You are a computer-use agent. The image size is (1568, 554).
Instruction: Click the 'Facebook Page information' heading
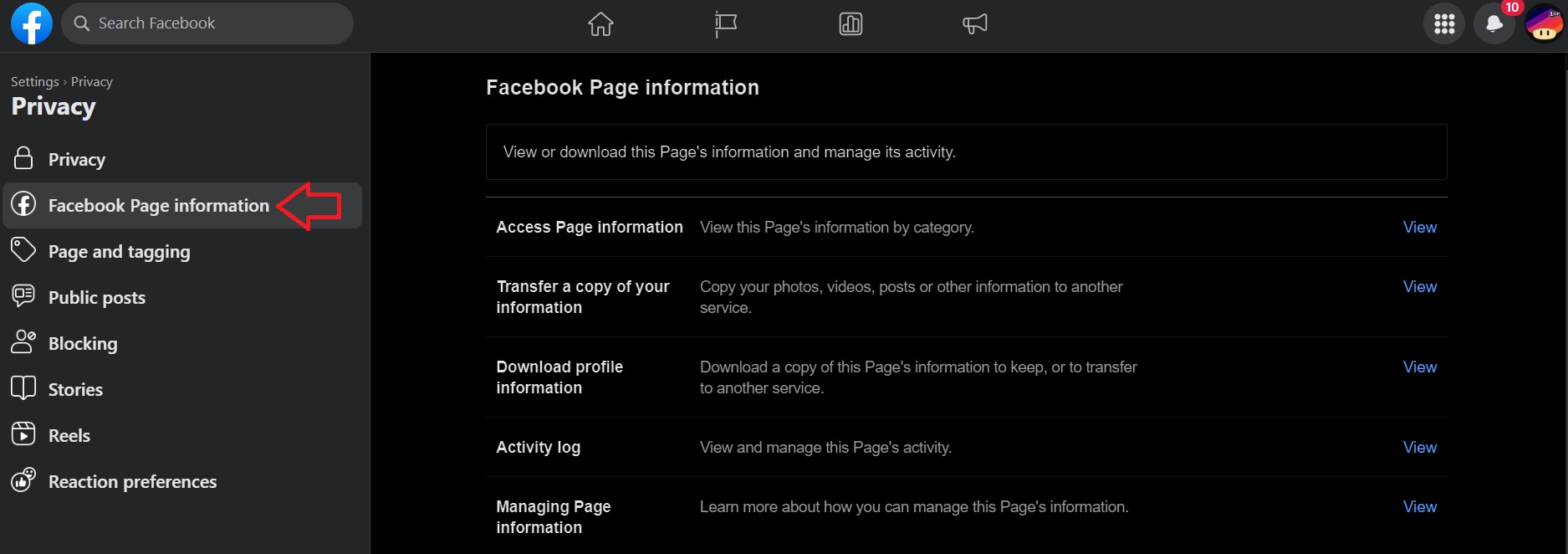622,87
